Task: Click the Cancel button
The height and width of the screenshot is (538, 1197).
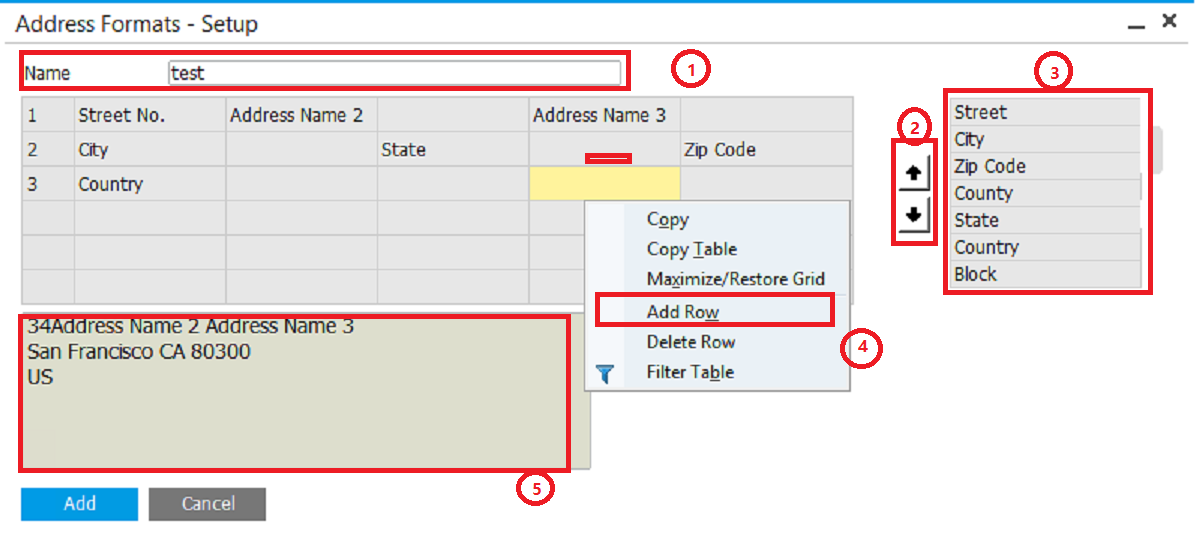Action: pyautogui.click(x=207, y=504)
